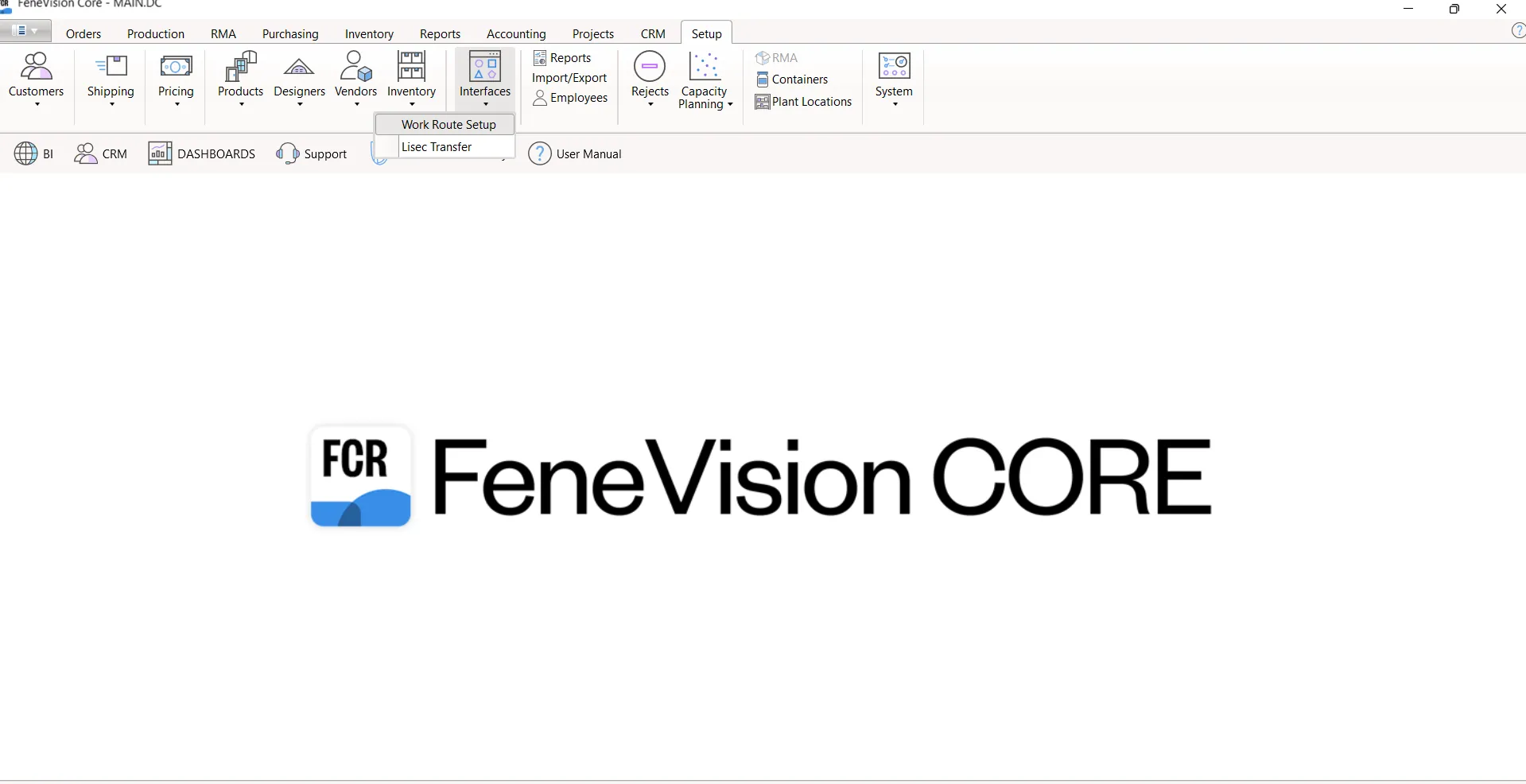Open the CRM shortcut in quick bar
This screenshot has height=784, width=1526.
[100, 153]
